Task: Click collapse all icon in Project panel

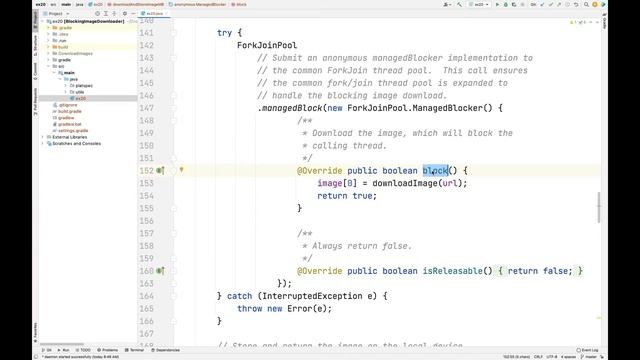Action: click(x=114, y=13)
